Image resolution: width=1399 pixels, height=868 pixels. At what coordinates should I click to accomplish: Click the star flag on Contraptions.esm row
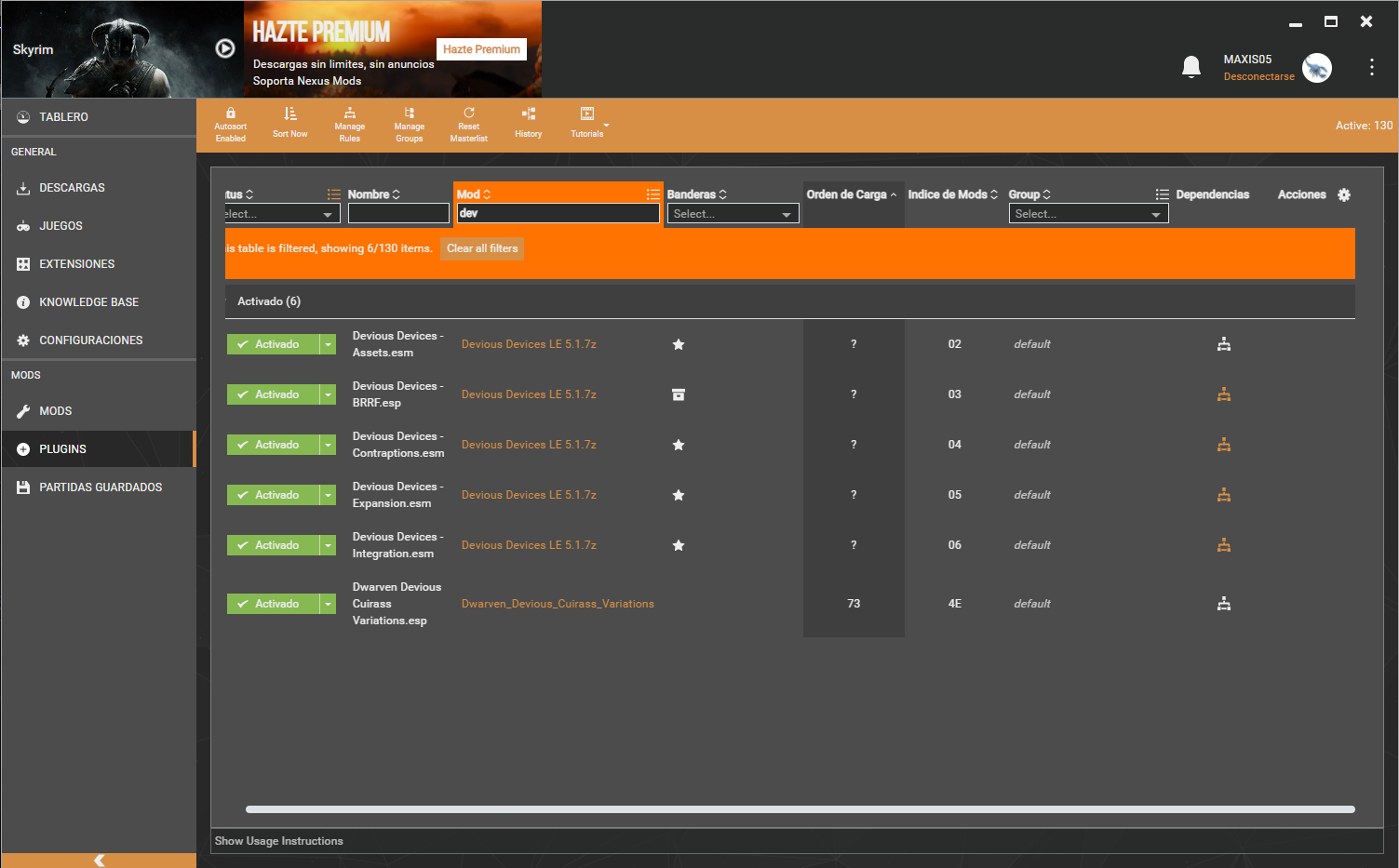pos(679,445)
